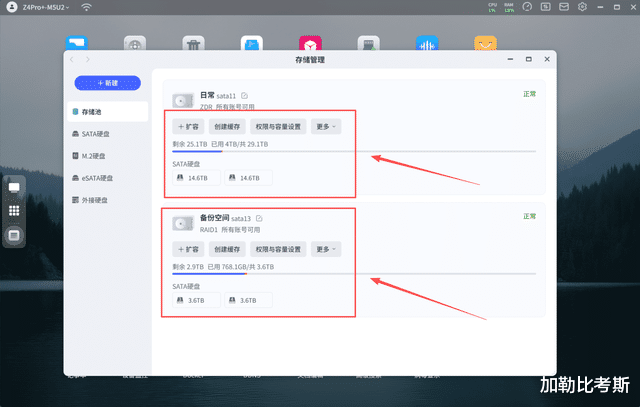Open the trash bin desktop app icon
Viewport: 640px width, 407px height.
click(193, 43)
